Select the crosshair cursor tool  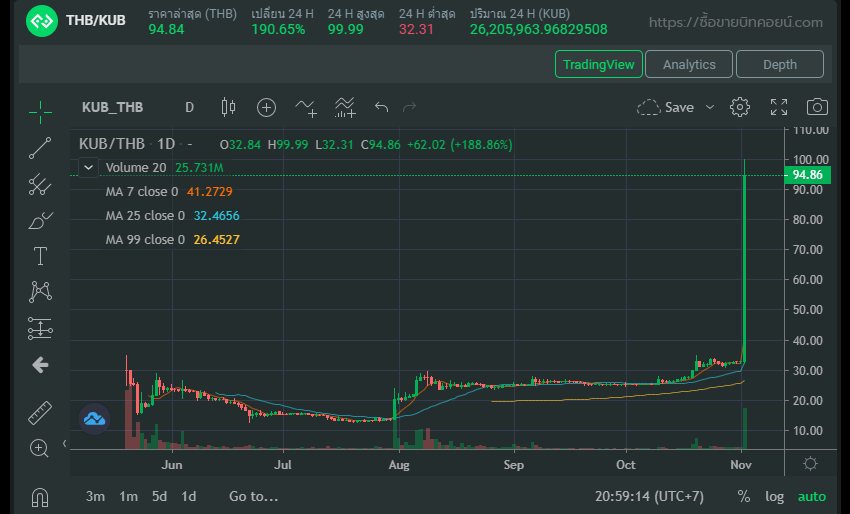(40, 112)
